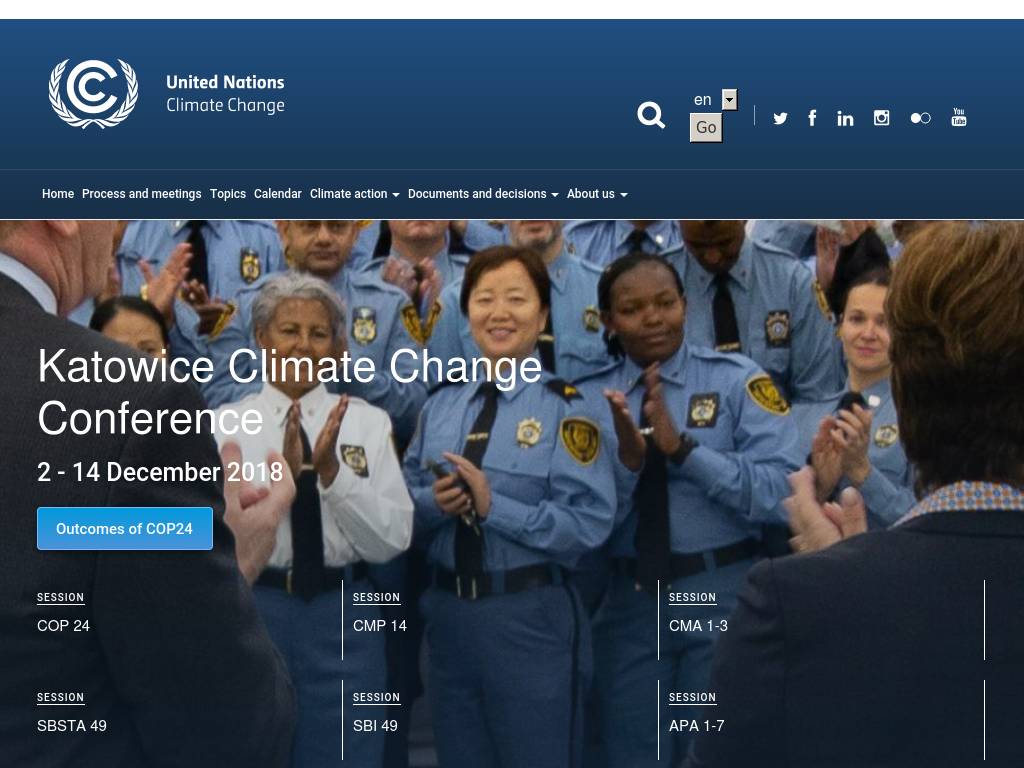The height and width of the screenshot is (768, 1024).
Task: Open the Calendar menu item
Action: coord(278,194)
